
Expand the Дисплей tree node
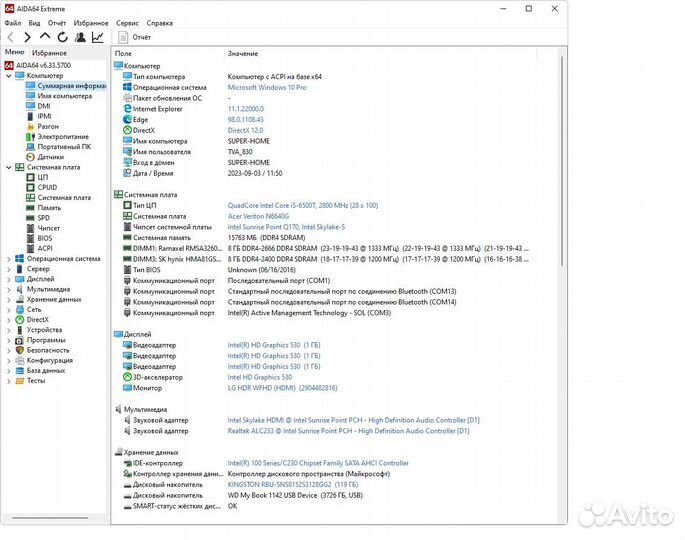tap(9, 279)
